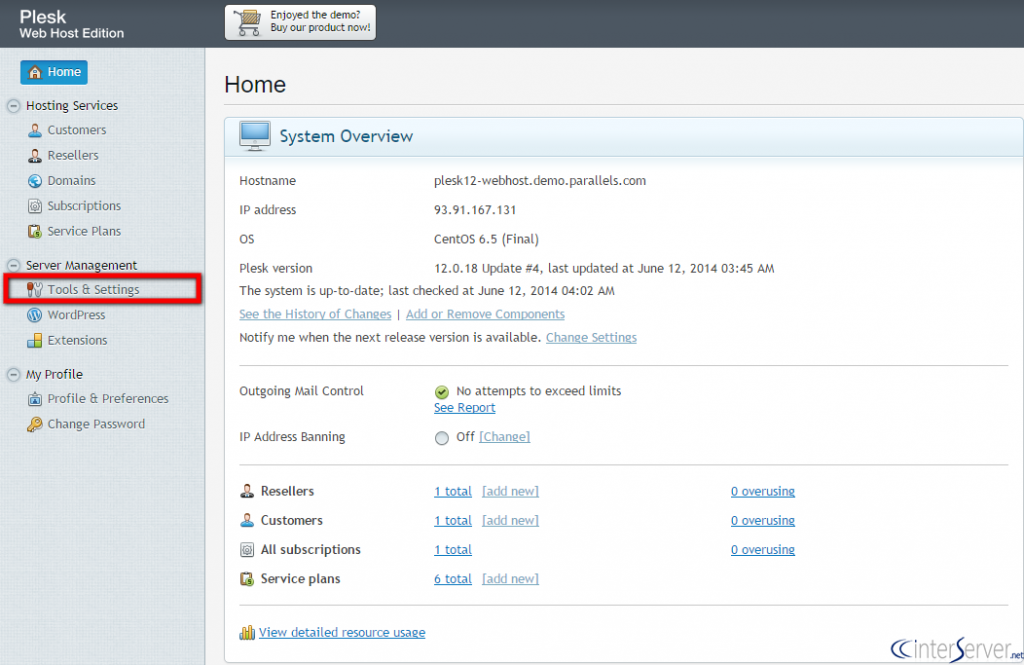This screenshot has height=665, width=1024.
Task: Click the System Overview monitor icon
Action: click(x=254, y=135)
